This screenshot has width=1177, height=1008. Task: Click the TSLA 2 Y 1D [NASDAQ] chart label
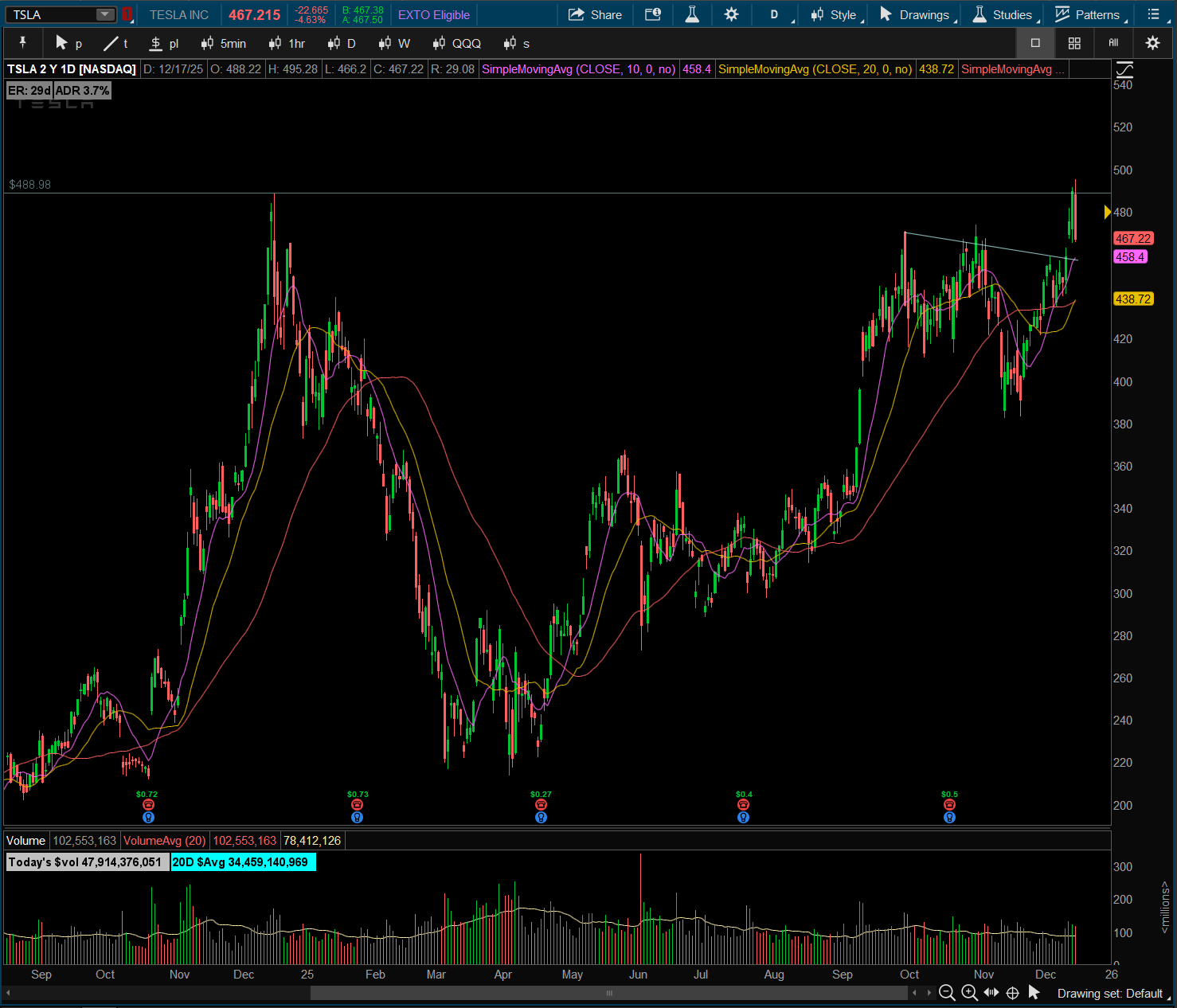tap(72, 69)
